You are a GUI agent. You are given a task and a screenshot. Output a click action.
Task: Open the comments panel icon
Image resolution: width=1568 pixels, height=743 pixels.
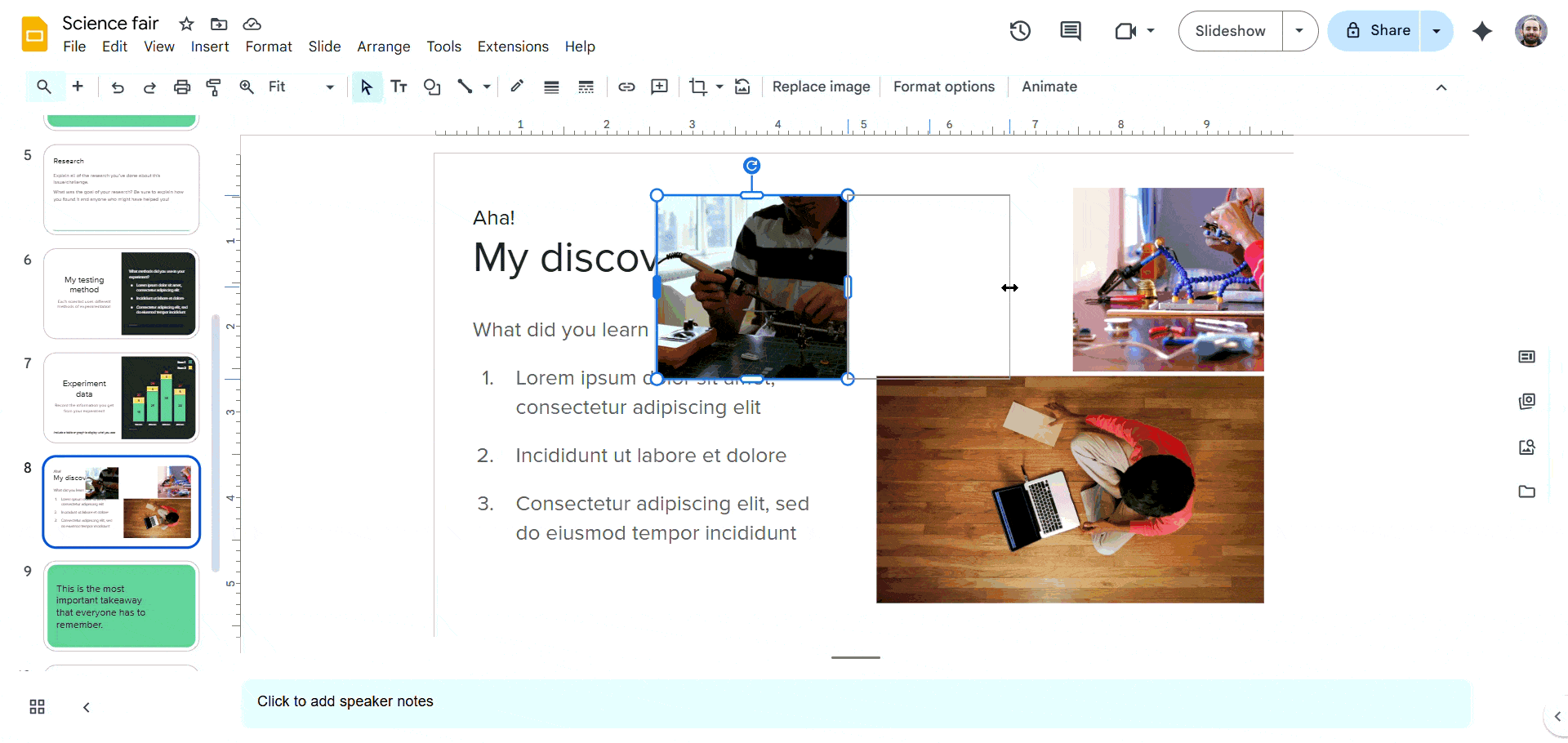point(1070,31)
